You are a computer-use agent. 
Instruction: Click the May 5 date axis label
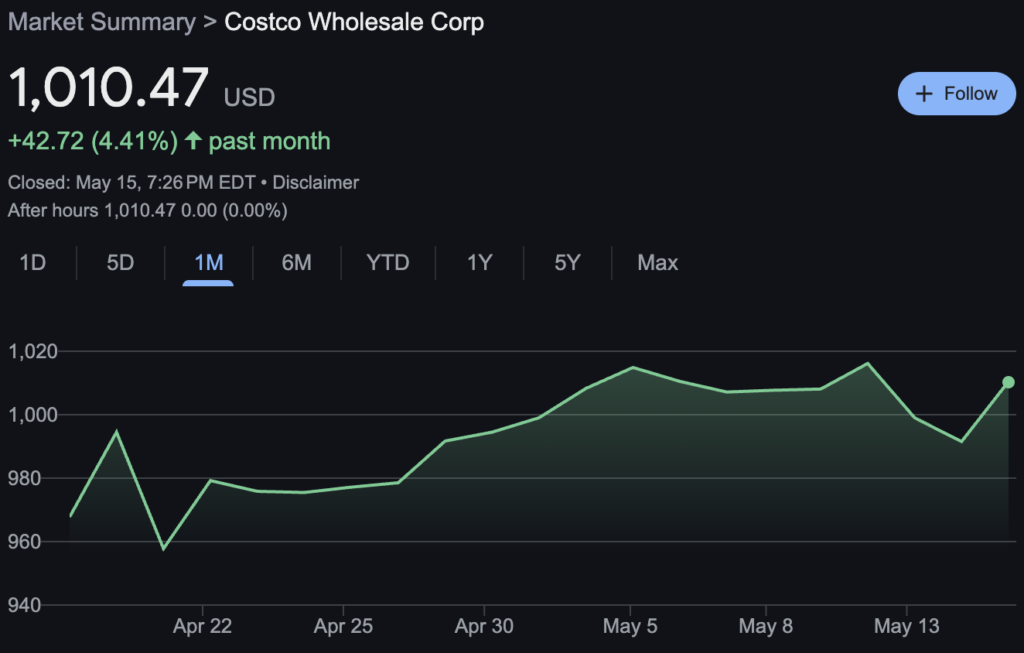click(x=630, y=626)
